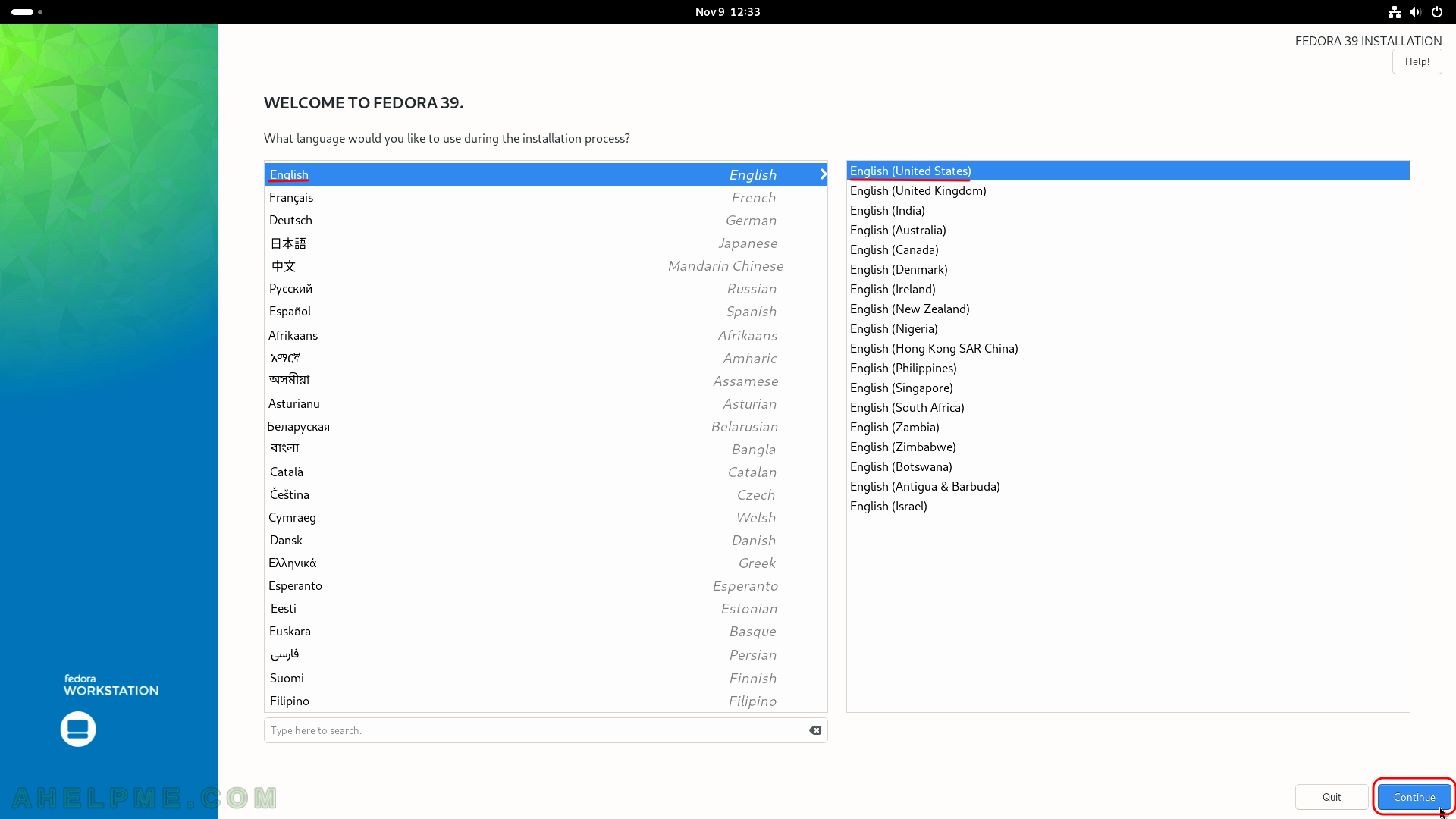Pick Afrikaans from the list
Viewport: 1456px width, 819px height.
coord(545,335)
